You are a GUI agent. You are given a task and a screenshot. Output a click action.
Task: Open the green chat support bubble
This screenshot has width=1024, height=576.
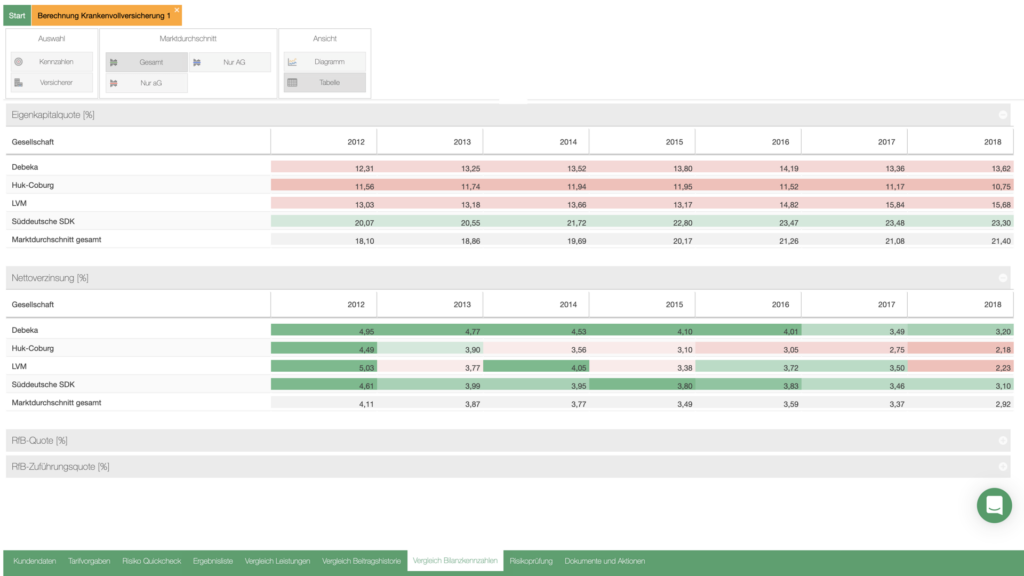(993, 505)
